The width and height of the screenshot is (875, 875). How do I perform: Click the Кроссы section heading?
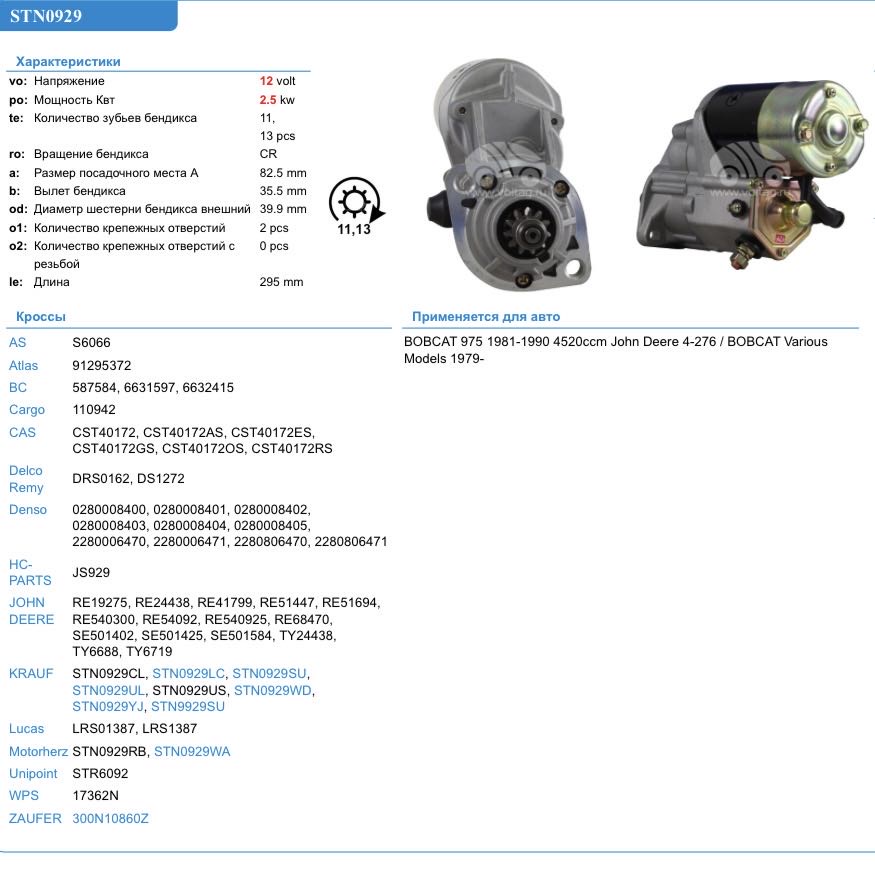coord(41,317)
